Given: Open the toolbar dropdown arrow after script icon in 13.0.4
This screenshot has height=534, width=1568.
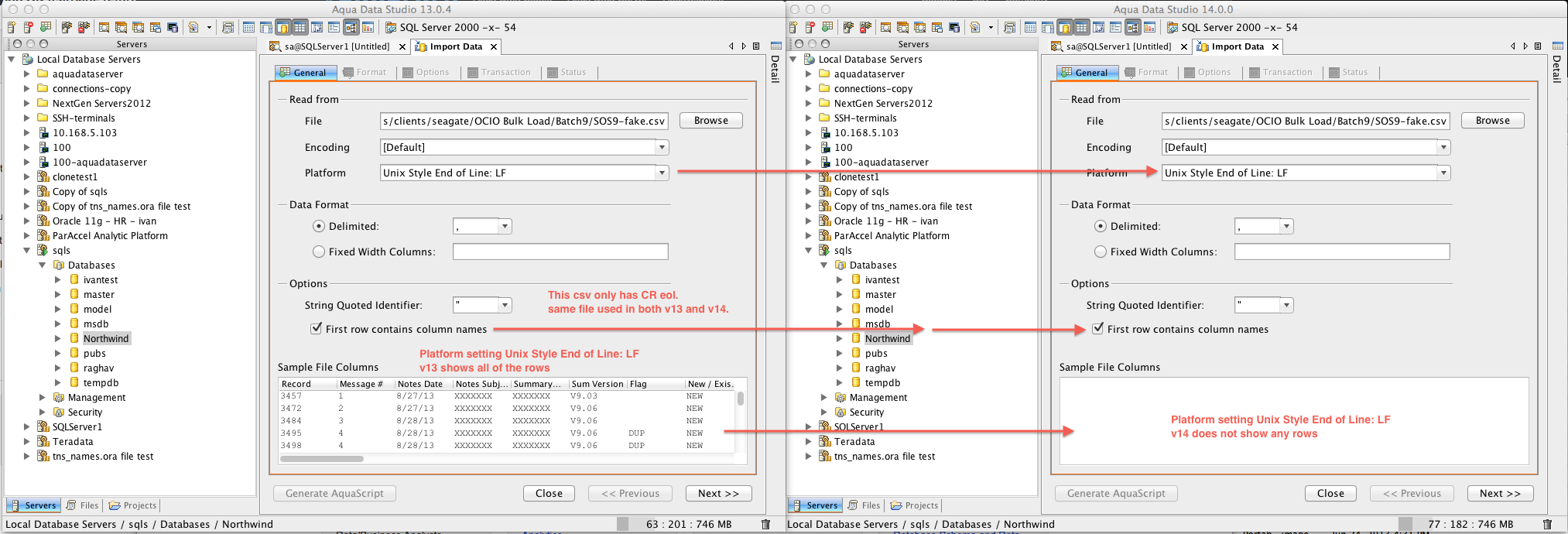Looking at the screenshot, I should [209, 27].
